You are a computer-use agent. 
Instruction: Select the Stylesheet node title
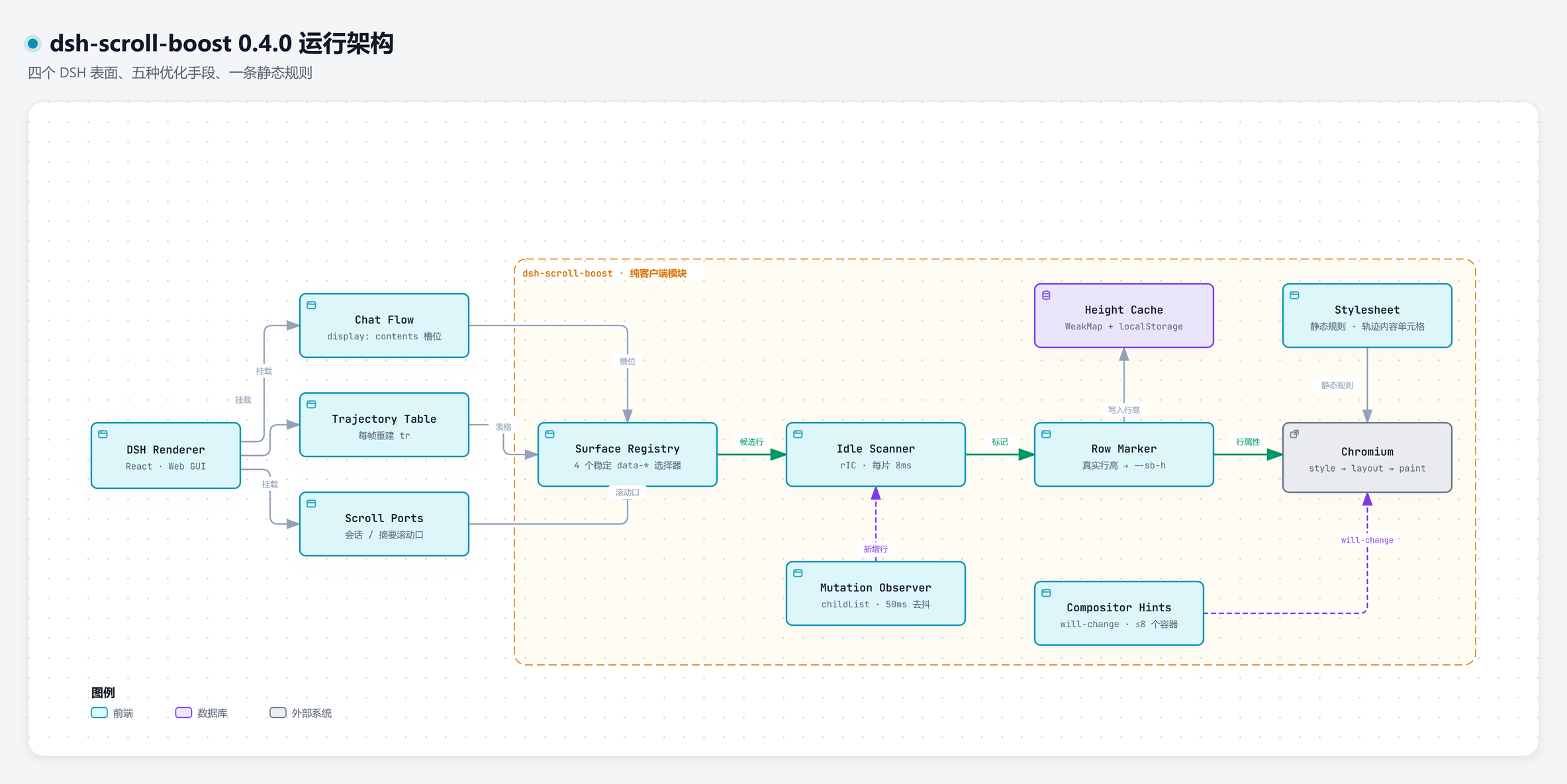(x=1367, y=310)
